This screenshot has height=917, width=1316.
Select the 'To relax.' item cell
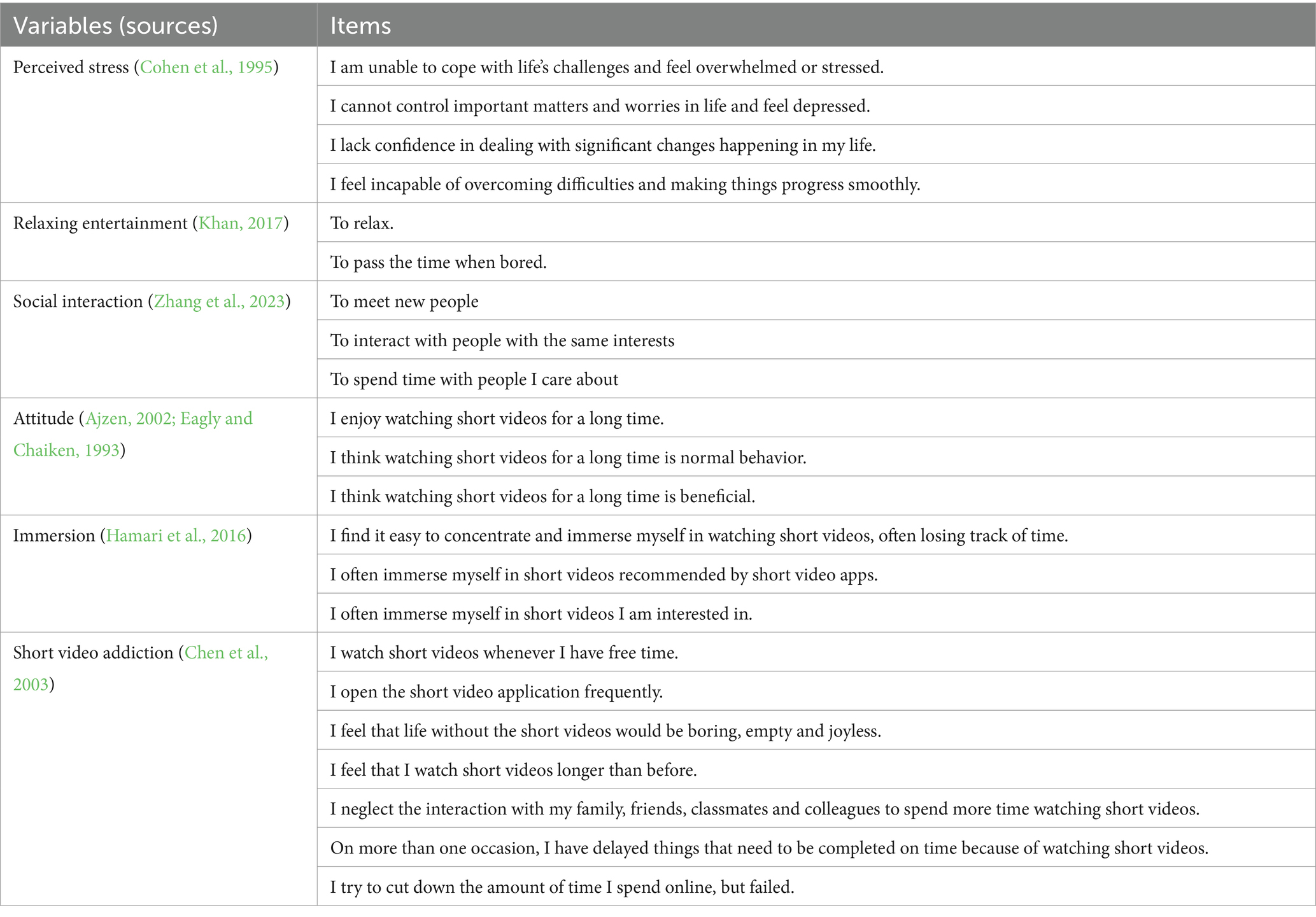pyautogui.click(x=816, y=223)
